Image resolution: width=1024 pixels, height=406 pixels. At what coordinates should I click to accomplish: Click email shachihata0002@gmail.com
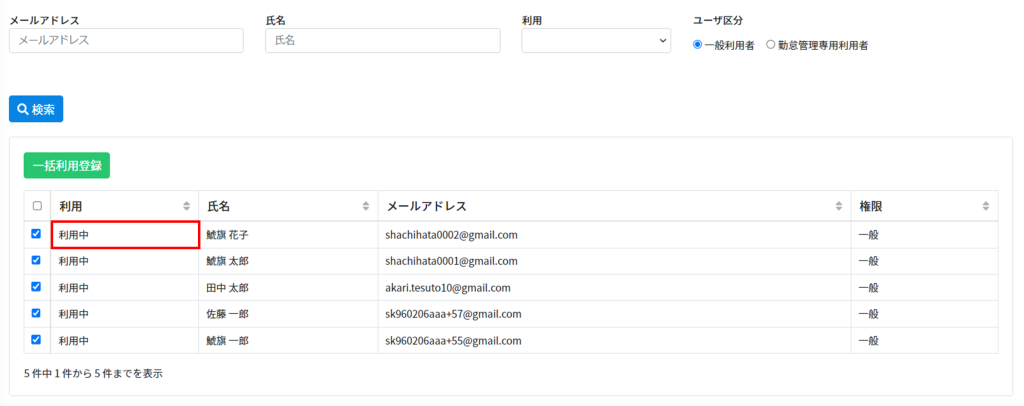[451, 234]
